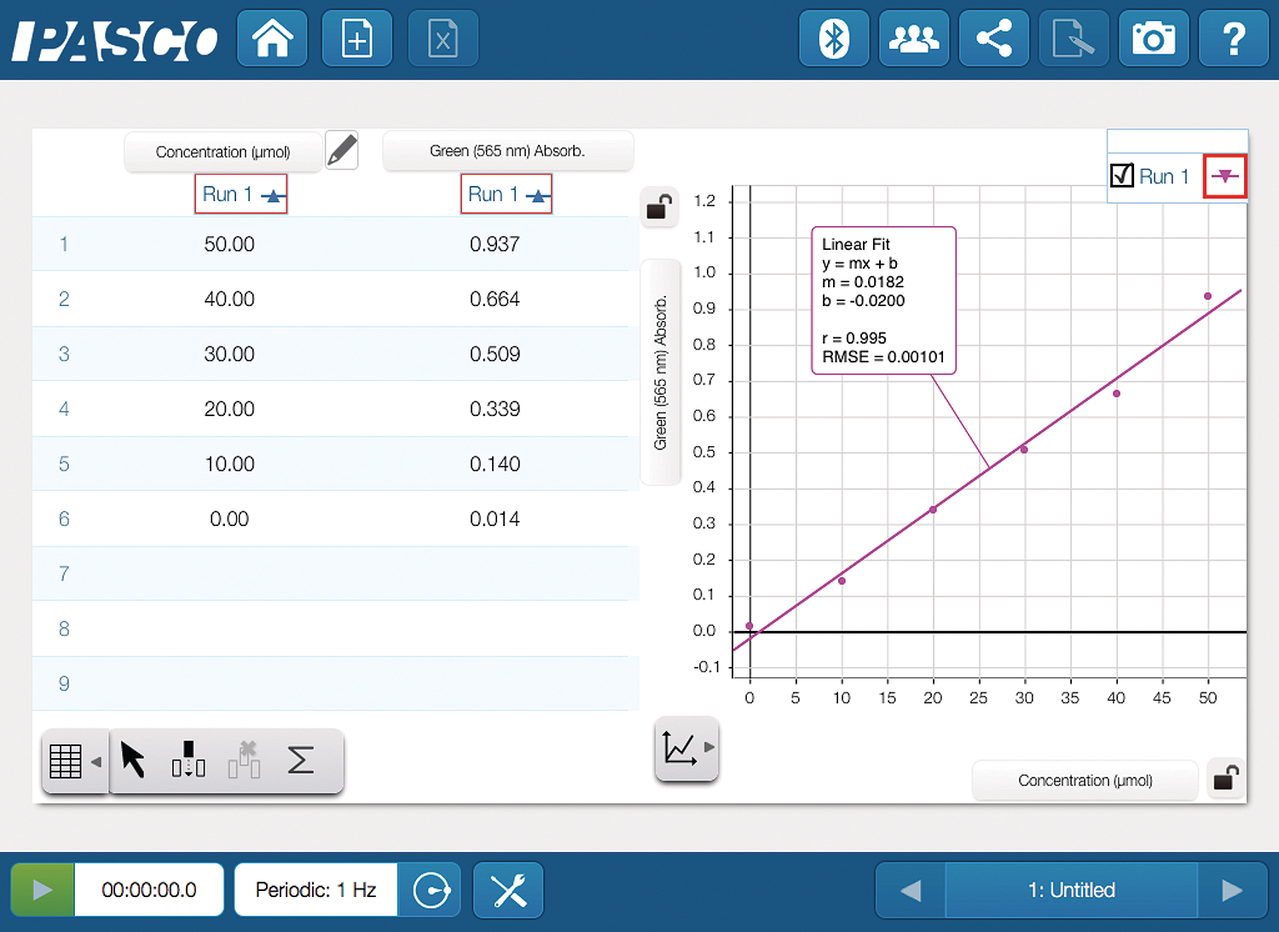Go to the next page arrow

click(x=1232, y=890)
